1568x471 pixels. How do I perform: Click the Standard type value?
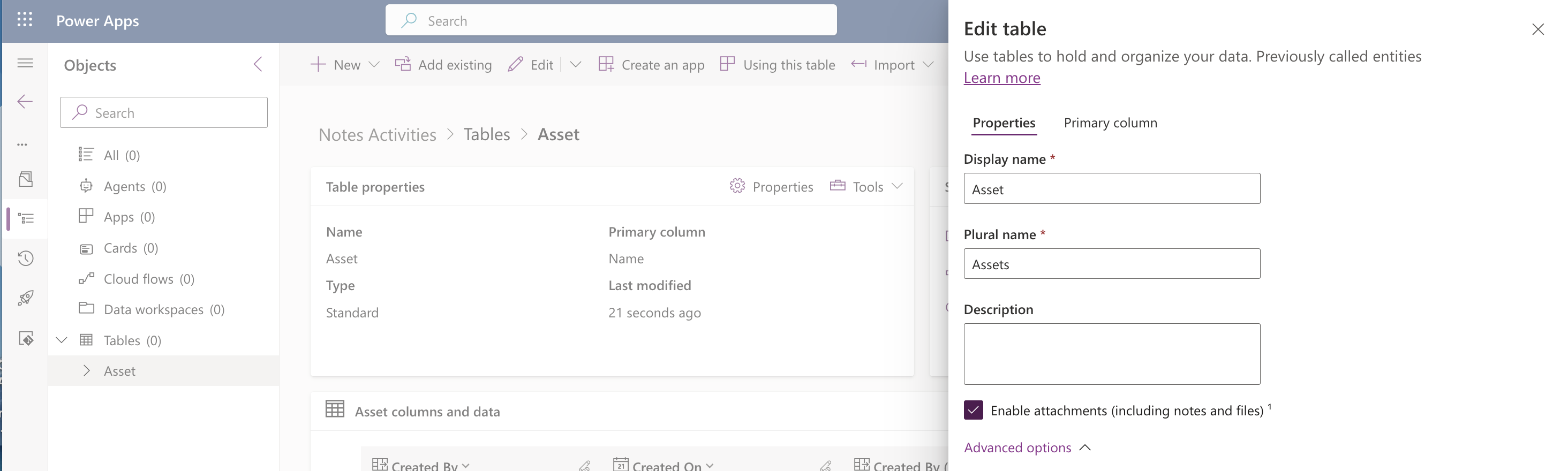point(352,313)
